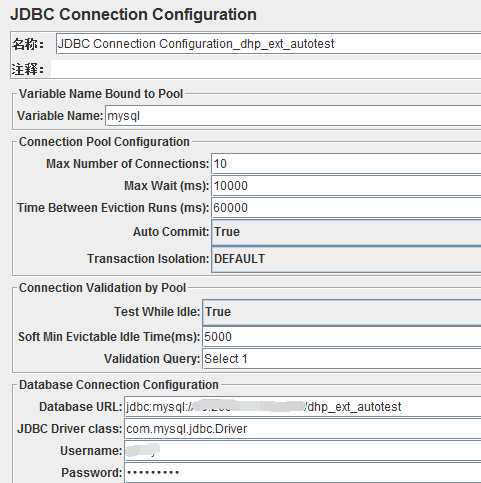Click the 名称 name input field

coord(268,44)
